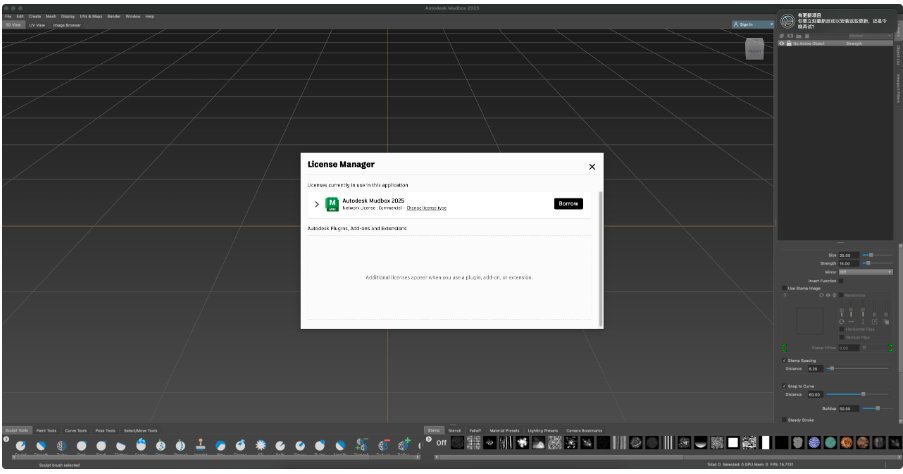
Task: Click the Borrow button
Action: coord(568,204)
